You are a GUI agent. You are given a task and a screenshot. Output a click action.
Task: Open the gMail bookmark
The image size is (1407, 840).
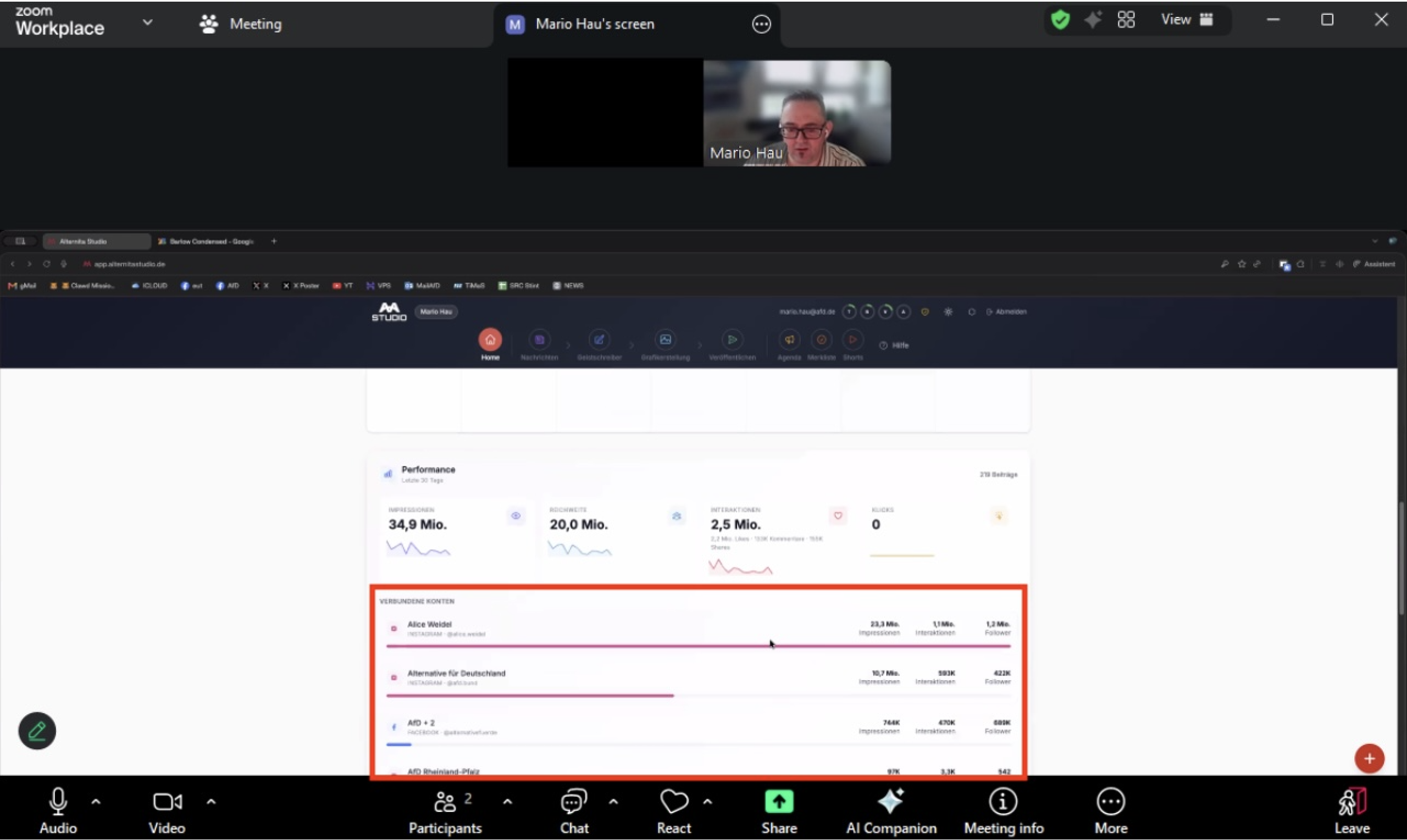pos(22,286)
